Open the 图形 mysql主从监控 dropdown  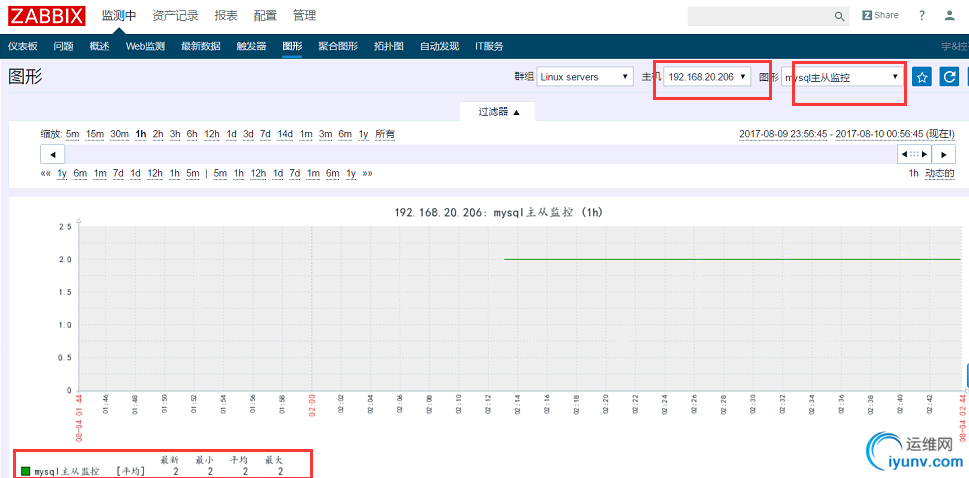click(842, 77)
